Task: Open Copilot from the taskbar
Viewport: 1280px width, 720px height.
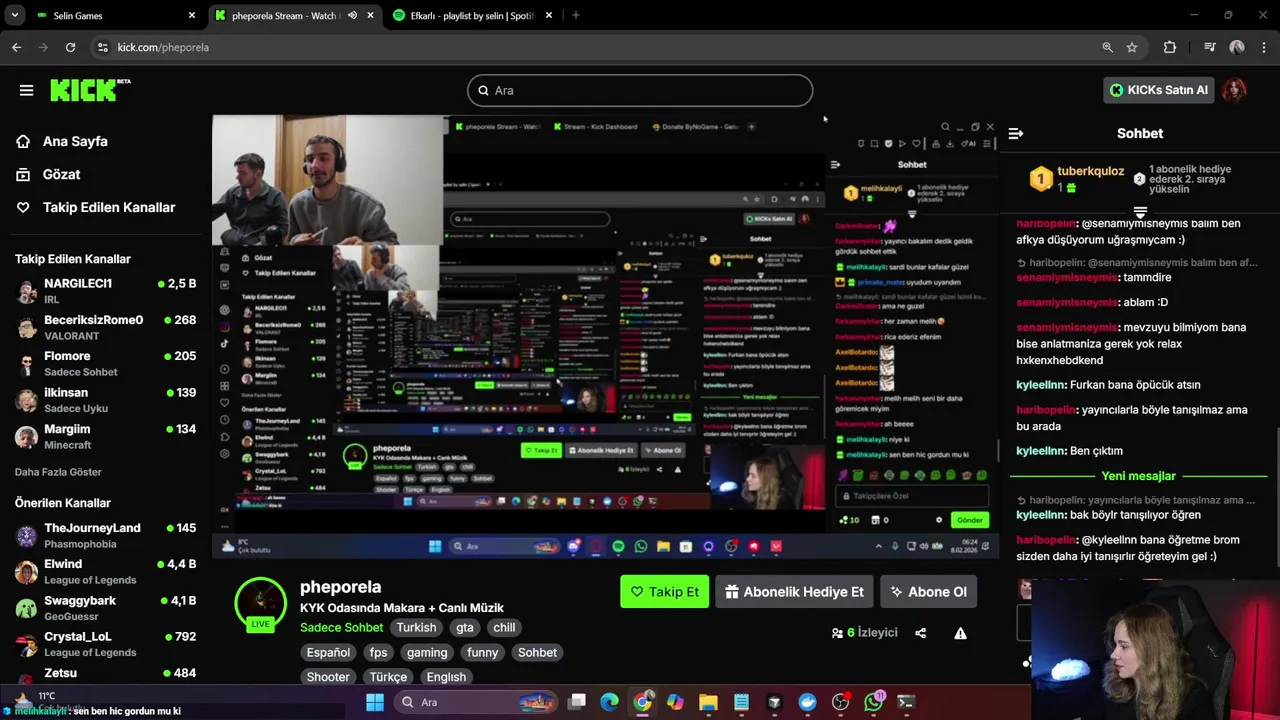Action: 675,702
